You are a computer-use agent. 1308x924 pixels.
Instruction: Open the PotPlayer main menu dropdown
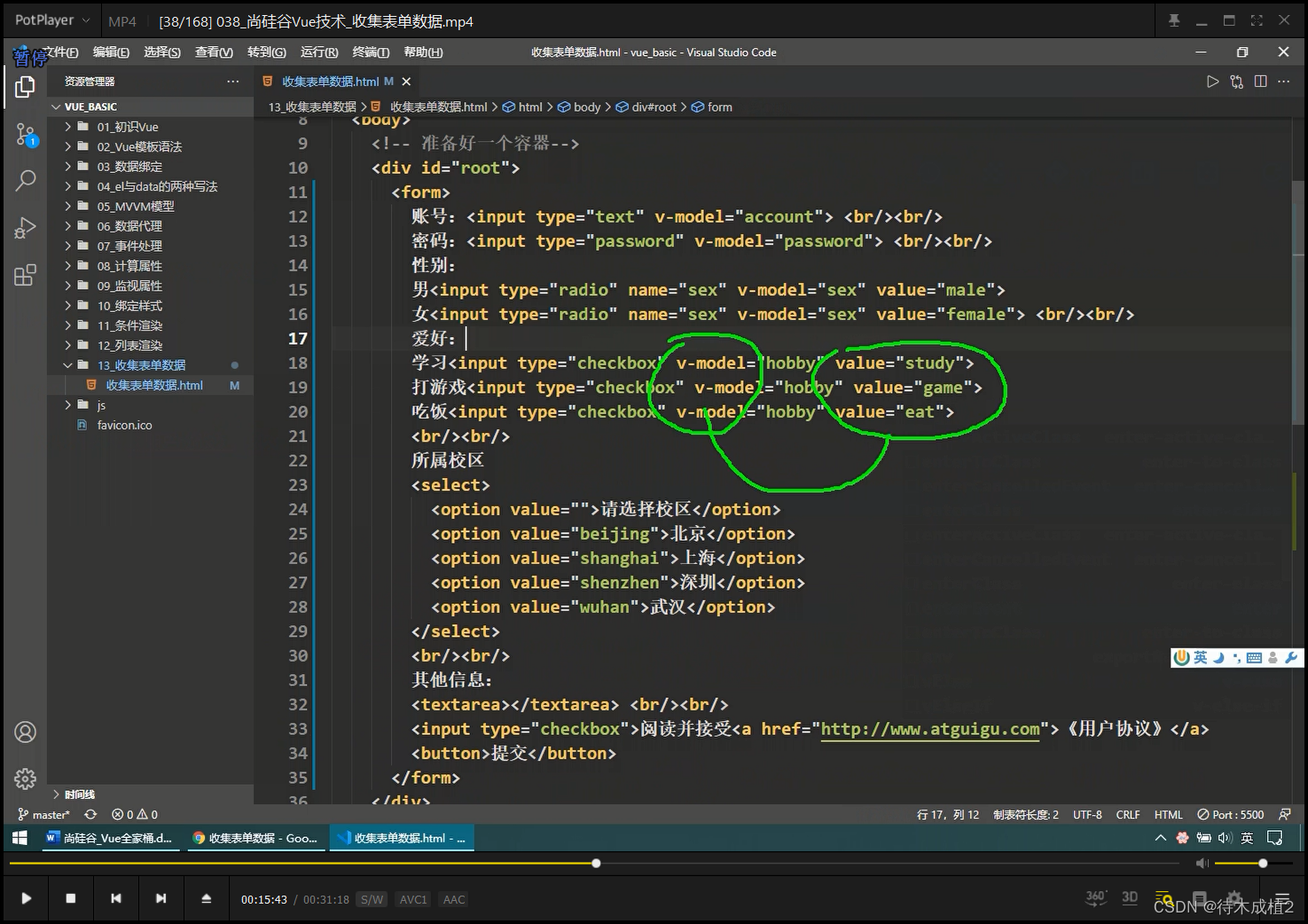coord(52,20)
